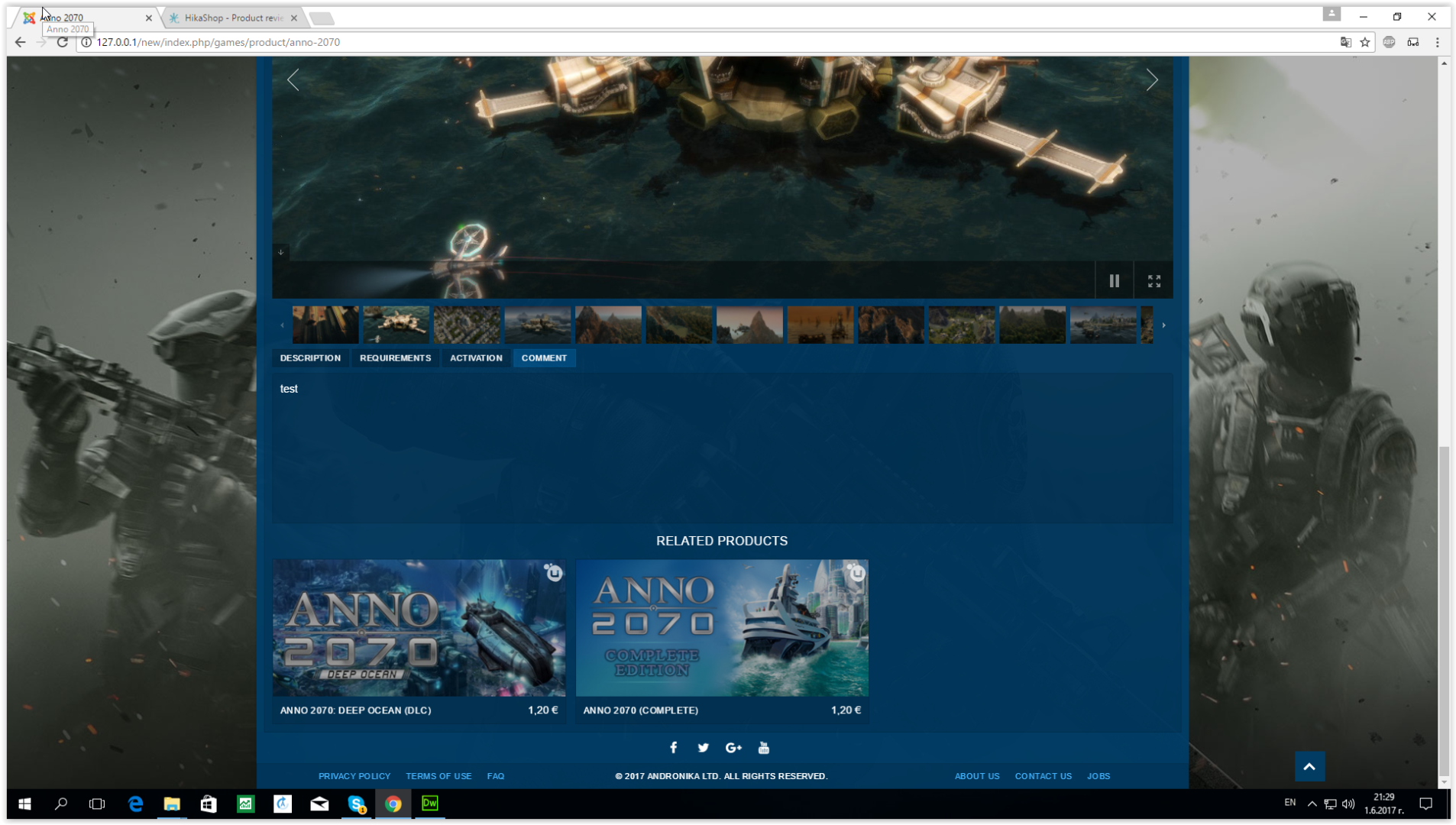Open Anno 2070: Deep Ocean product image
Screen dimensions: 1456x825
coord(419,628)
